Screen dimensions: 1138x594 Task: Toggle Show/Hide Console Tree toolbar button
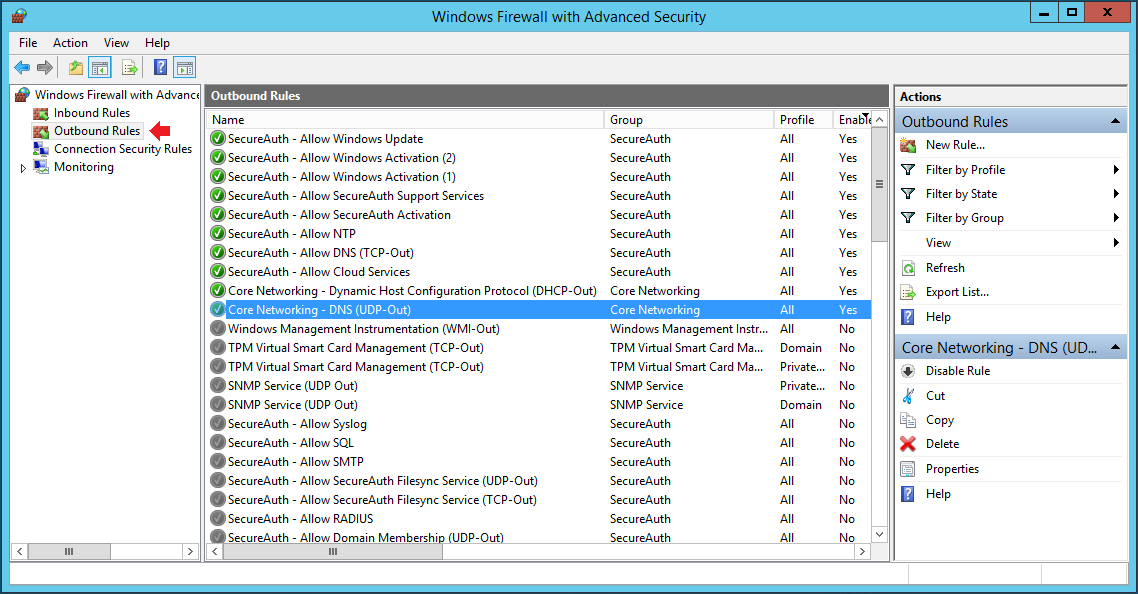100,68
